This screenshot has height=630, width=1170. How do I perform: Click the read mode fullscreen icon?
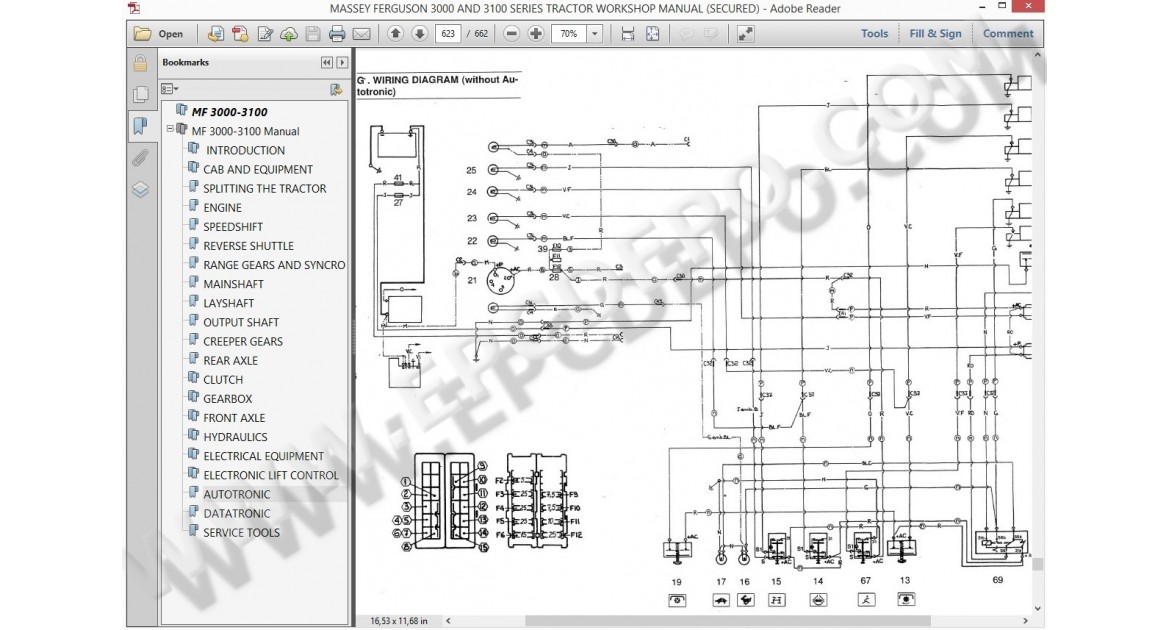745,34
